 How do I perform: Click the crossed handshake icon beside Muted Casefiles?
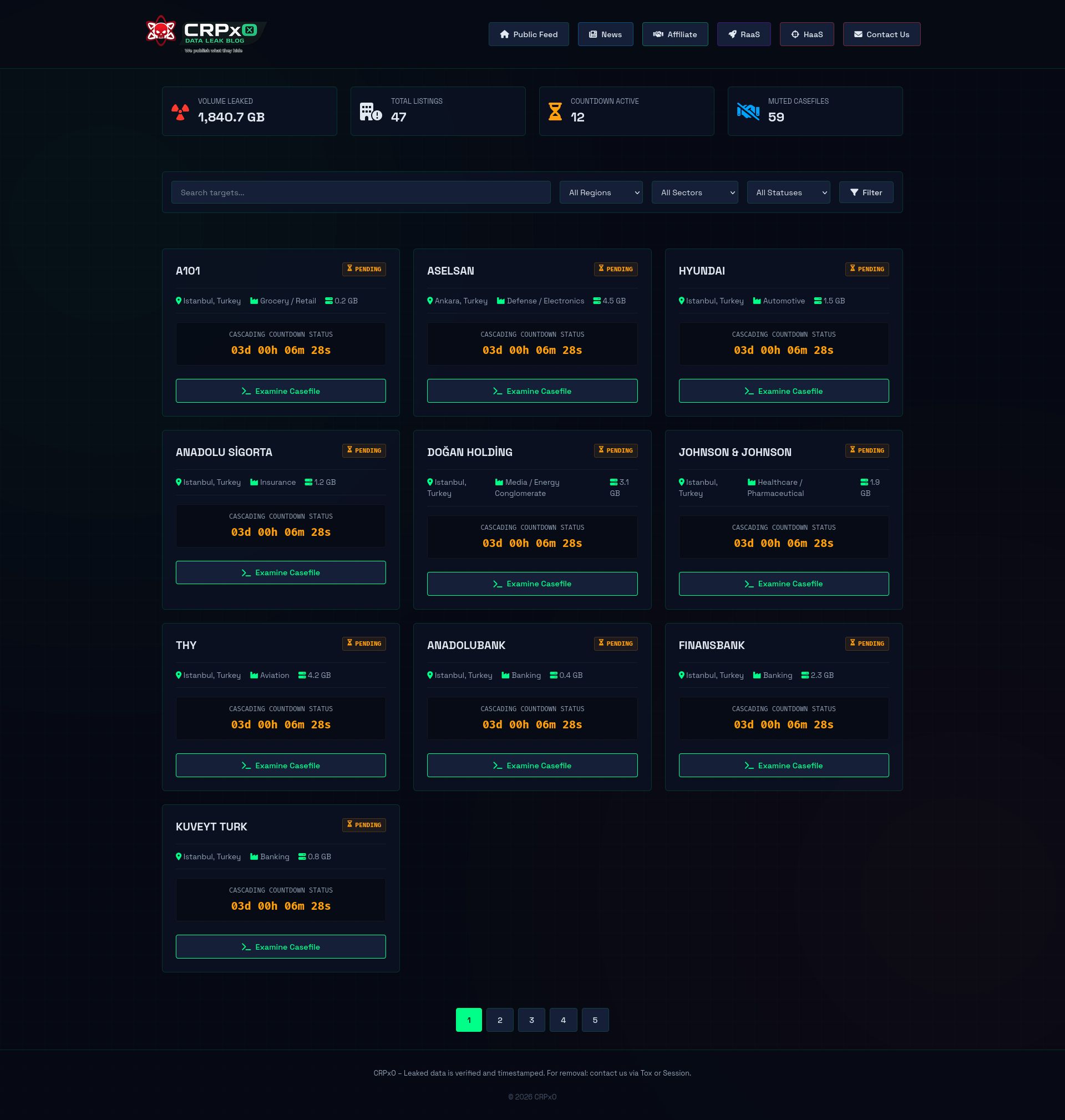(748, 112)
